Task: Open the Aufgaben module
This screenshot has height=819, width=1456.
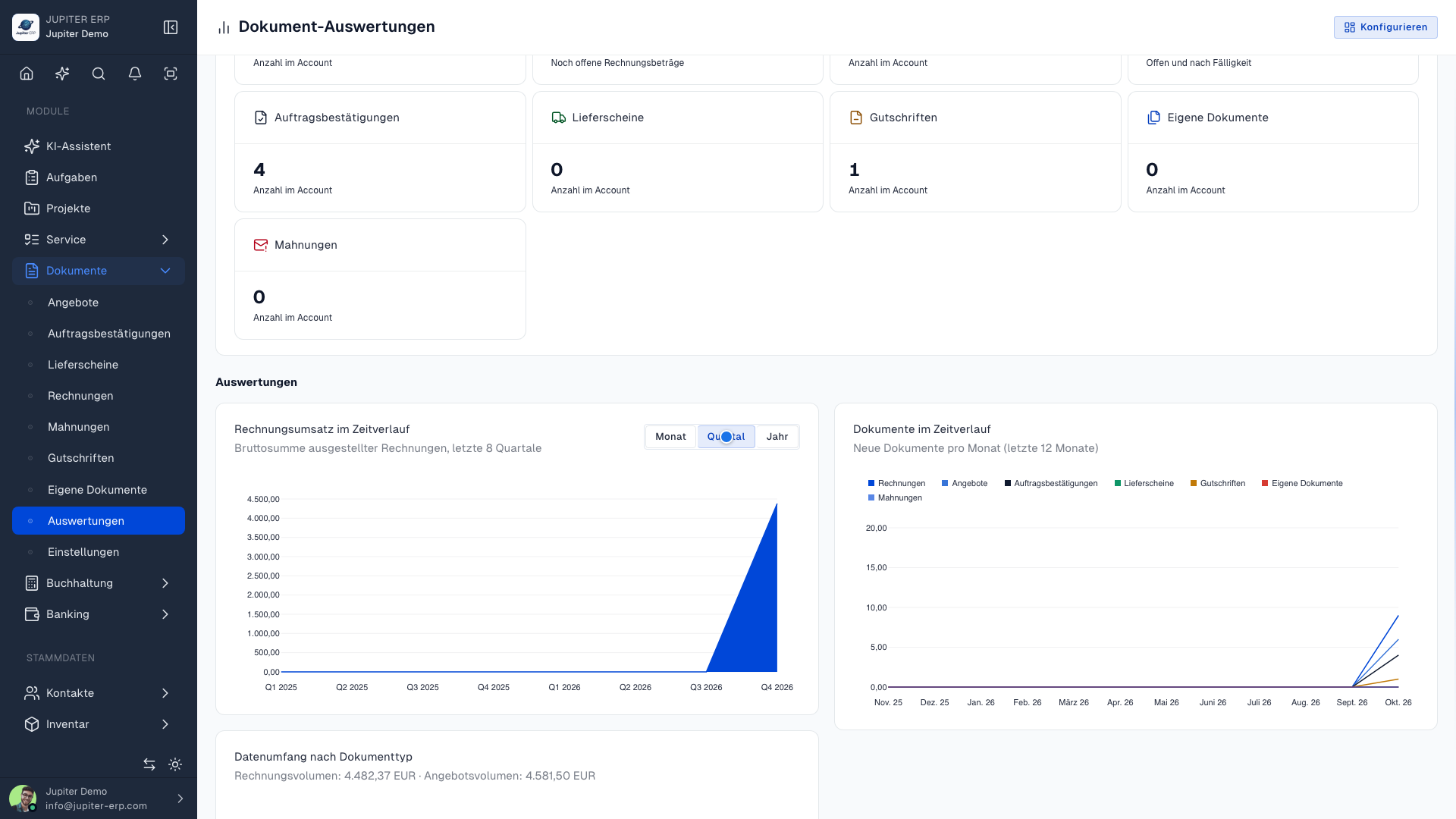Action: click(x=99, y=177)
